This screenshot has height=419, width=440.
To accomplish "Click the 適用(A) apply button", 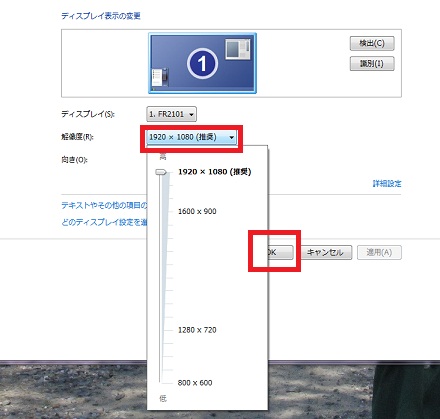I will [x=379, y=252].
